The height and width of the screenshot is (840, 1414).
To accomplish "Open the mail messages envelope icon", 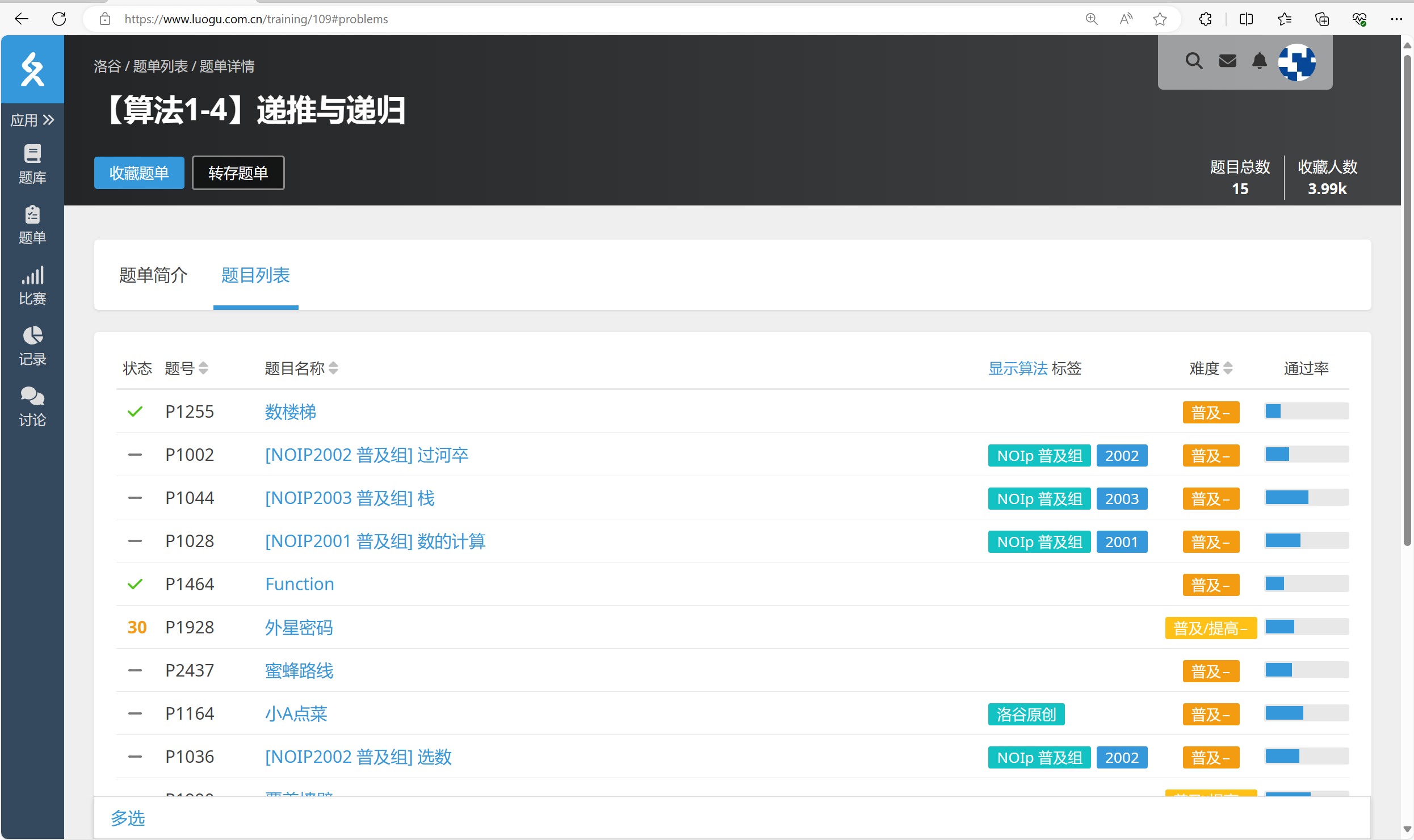I will pos(1227,61).
